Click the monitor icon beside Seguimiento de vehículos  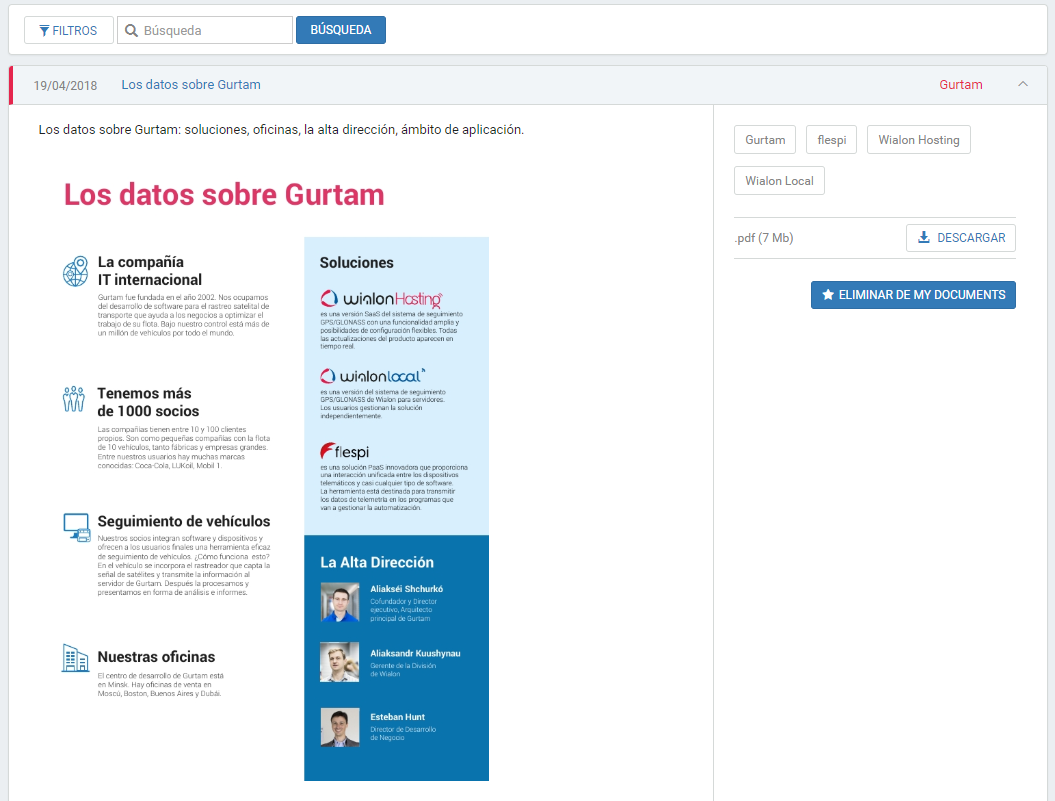[x=76, y=527]
